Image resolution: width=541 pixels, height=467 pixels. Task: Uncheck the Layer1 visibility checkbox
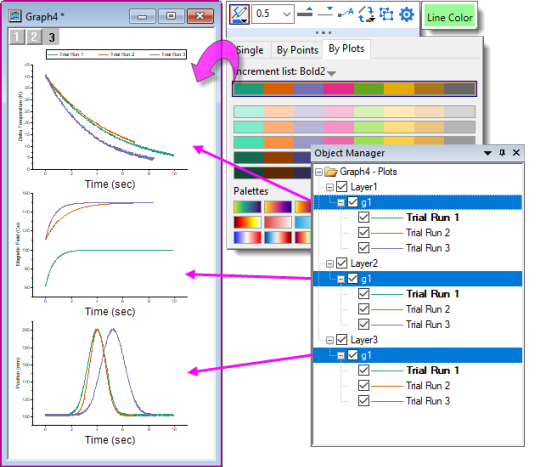[x=342, y=187]
